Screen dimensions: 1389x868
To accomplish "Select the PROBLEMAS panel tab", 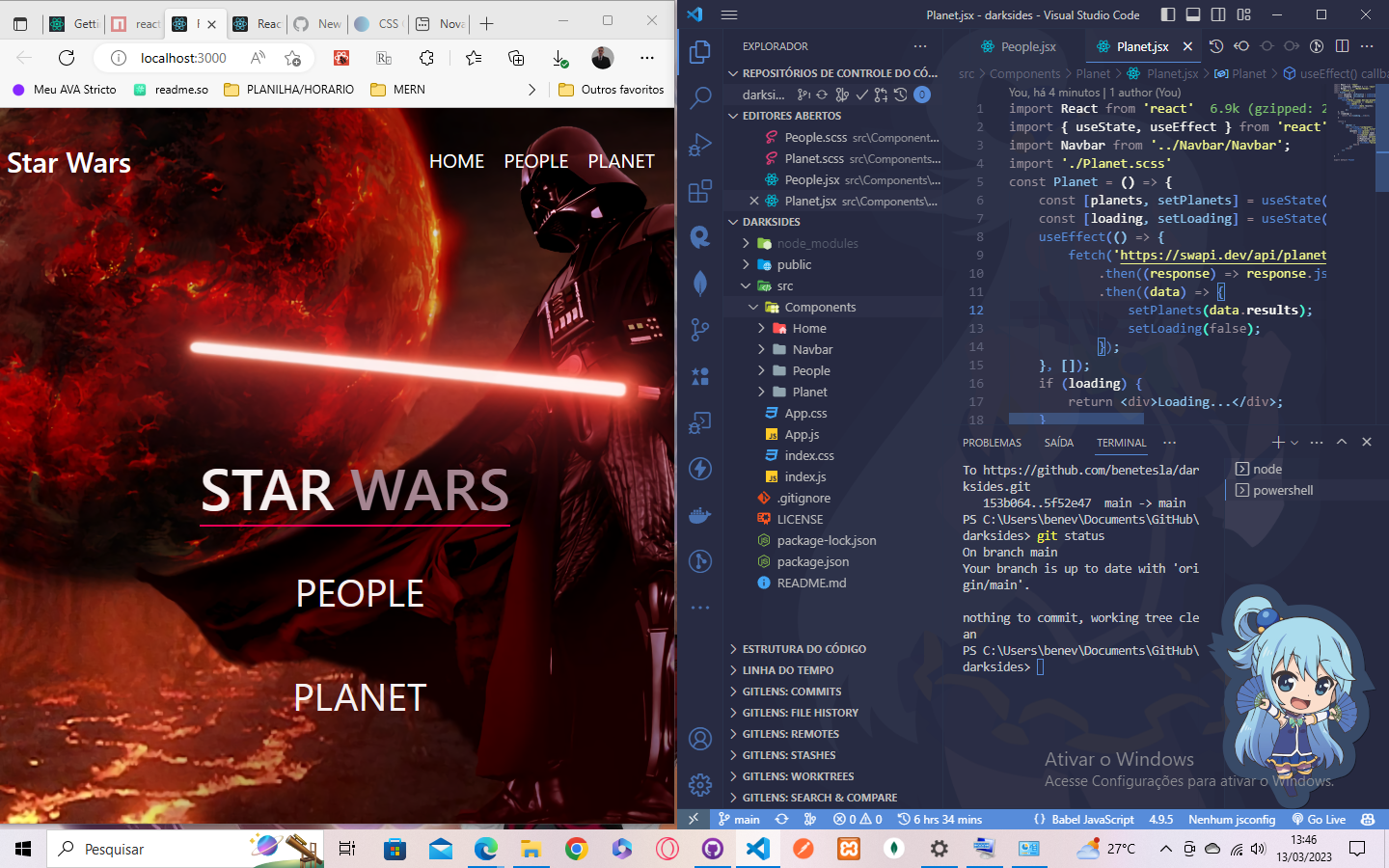I will (x=992, y=443).
